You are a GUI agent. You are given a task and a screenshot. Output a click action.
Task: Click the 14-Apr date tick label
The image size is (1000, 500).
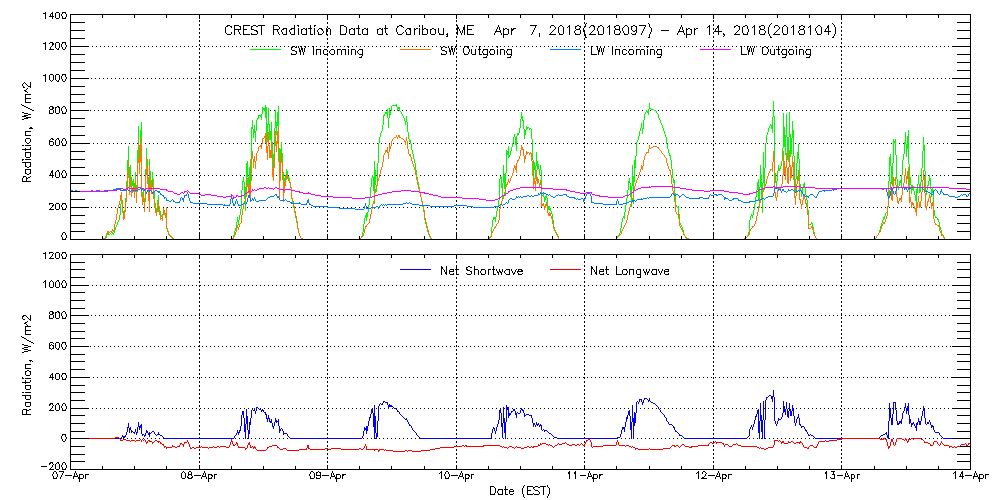point(968,478)
